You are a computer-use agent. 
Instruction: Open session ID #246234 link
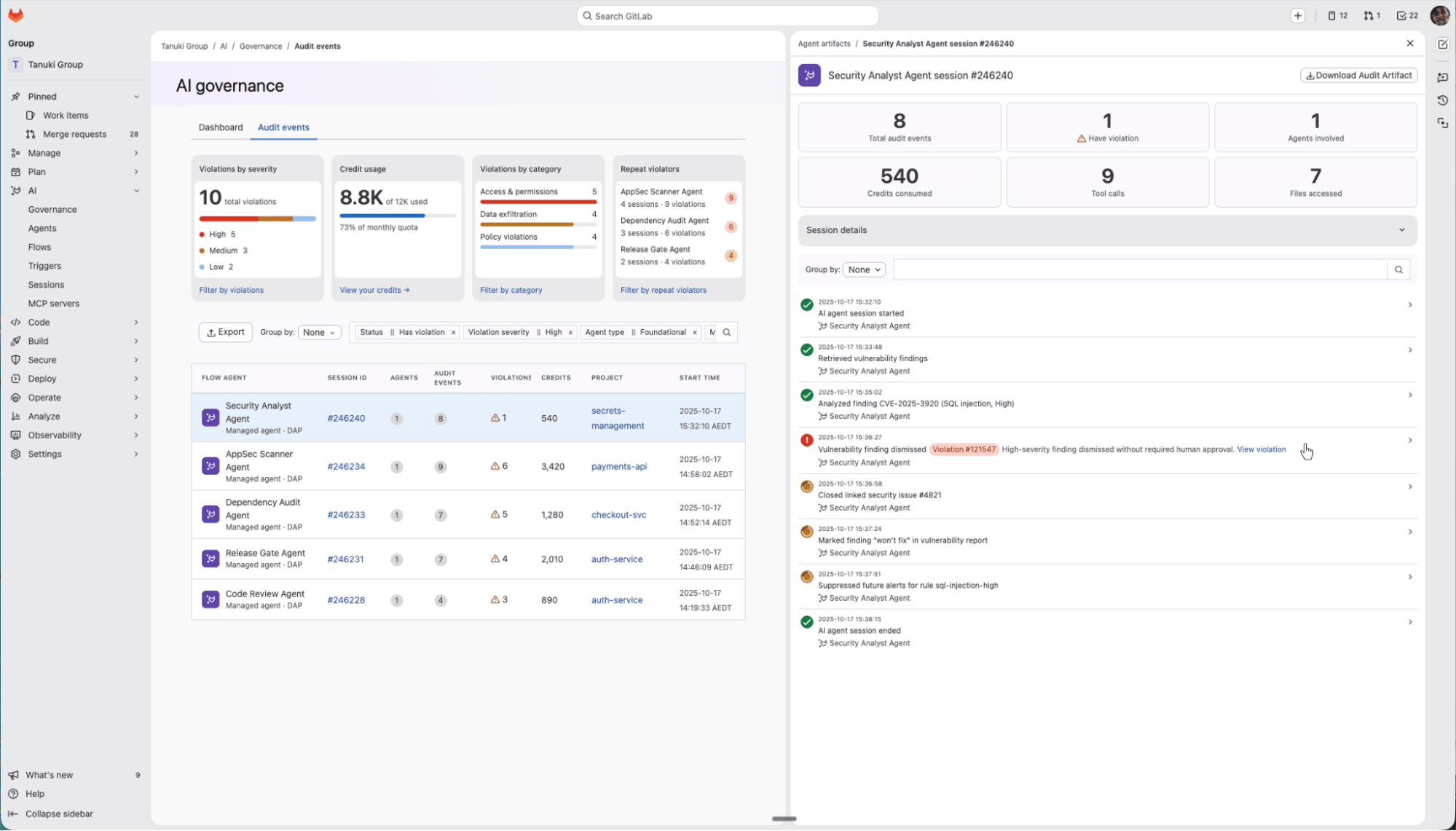tap(346, 466)
